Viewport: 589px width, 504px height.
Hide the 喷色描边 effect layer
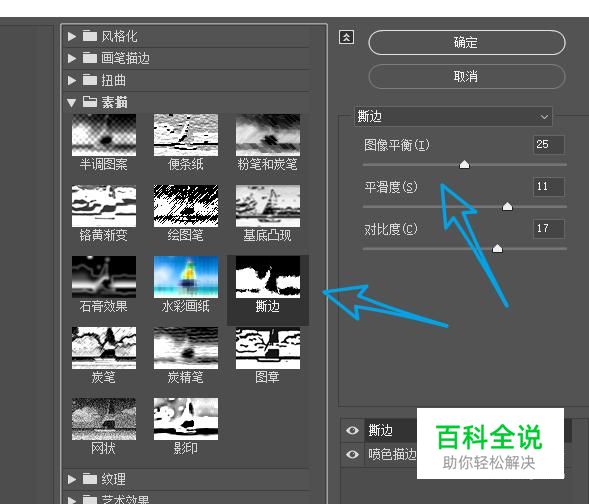[352, 454]
